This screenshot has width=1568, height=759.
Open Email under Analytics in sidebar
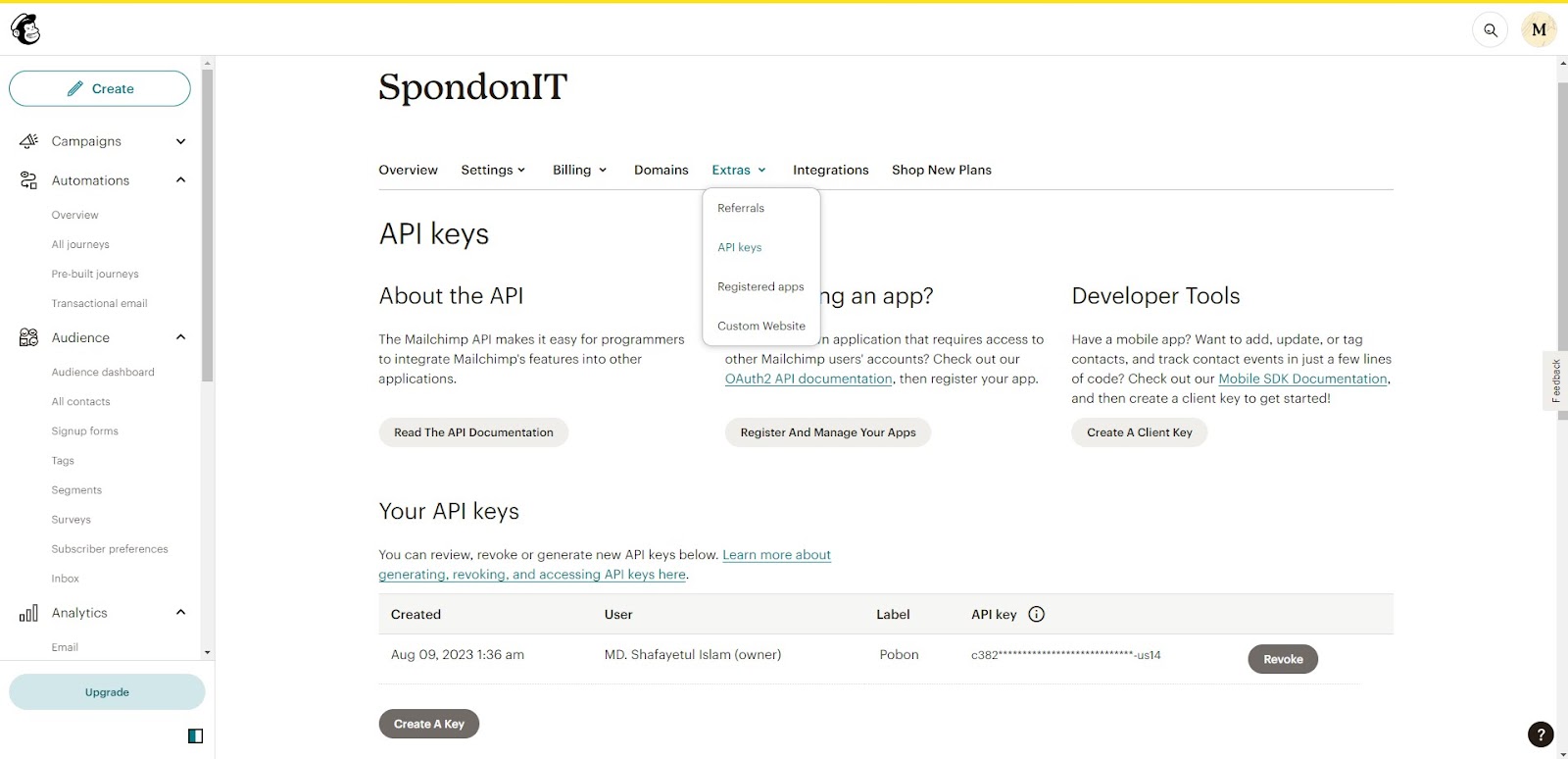(65, 646)
